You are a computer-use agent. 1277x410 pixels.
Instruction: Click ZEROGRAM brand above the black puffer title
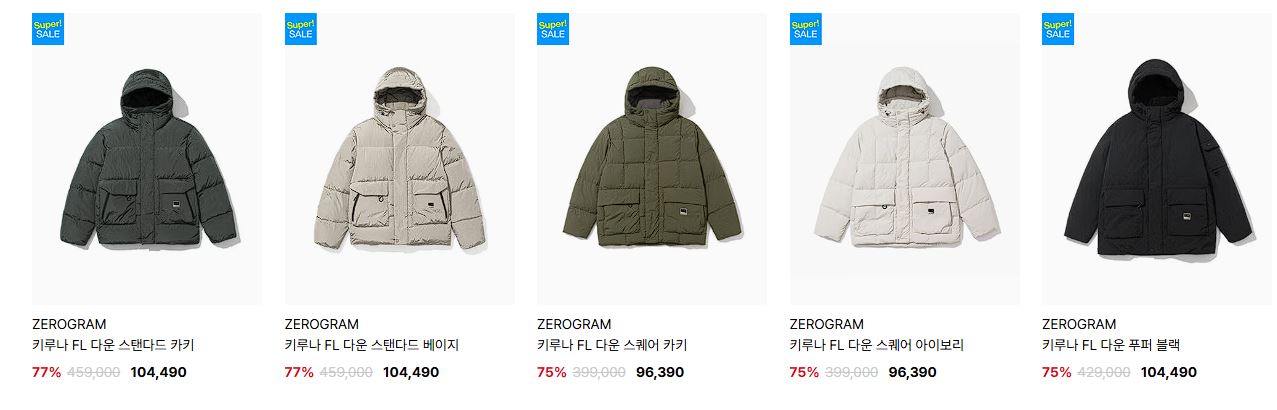tap(1079, 324)
